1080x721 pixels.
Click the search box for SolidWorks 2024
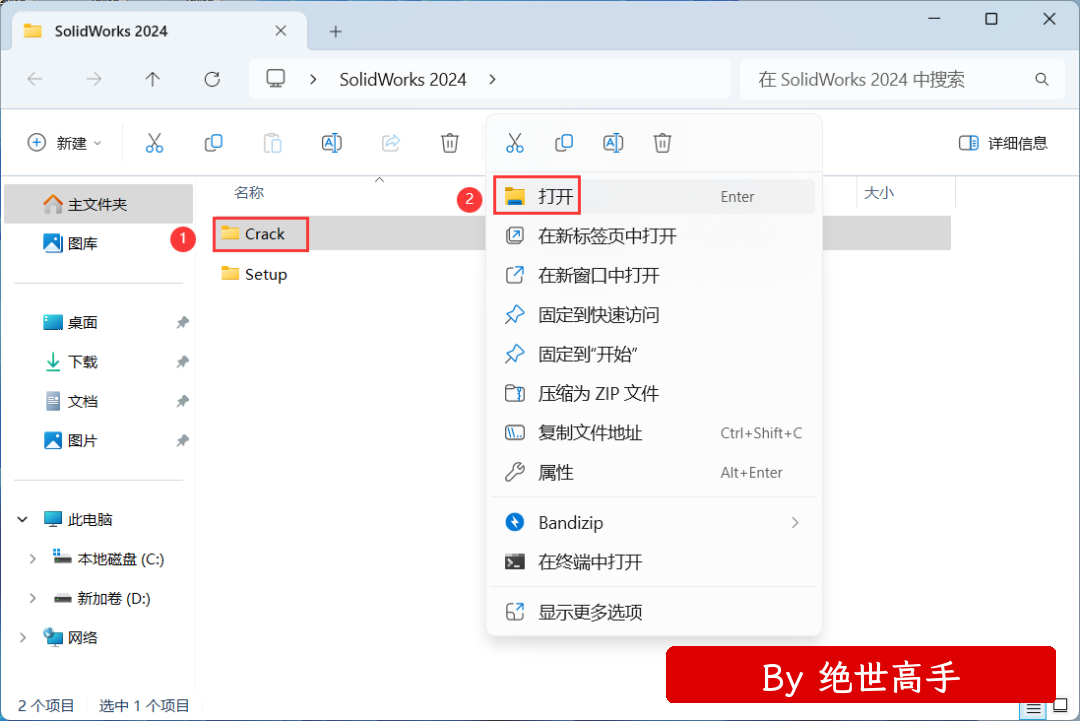tap(890, 79)
